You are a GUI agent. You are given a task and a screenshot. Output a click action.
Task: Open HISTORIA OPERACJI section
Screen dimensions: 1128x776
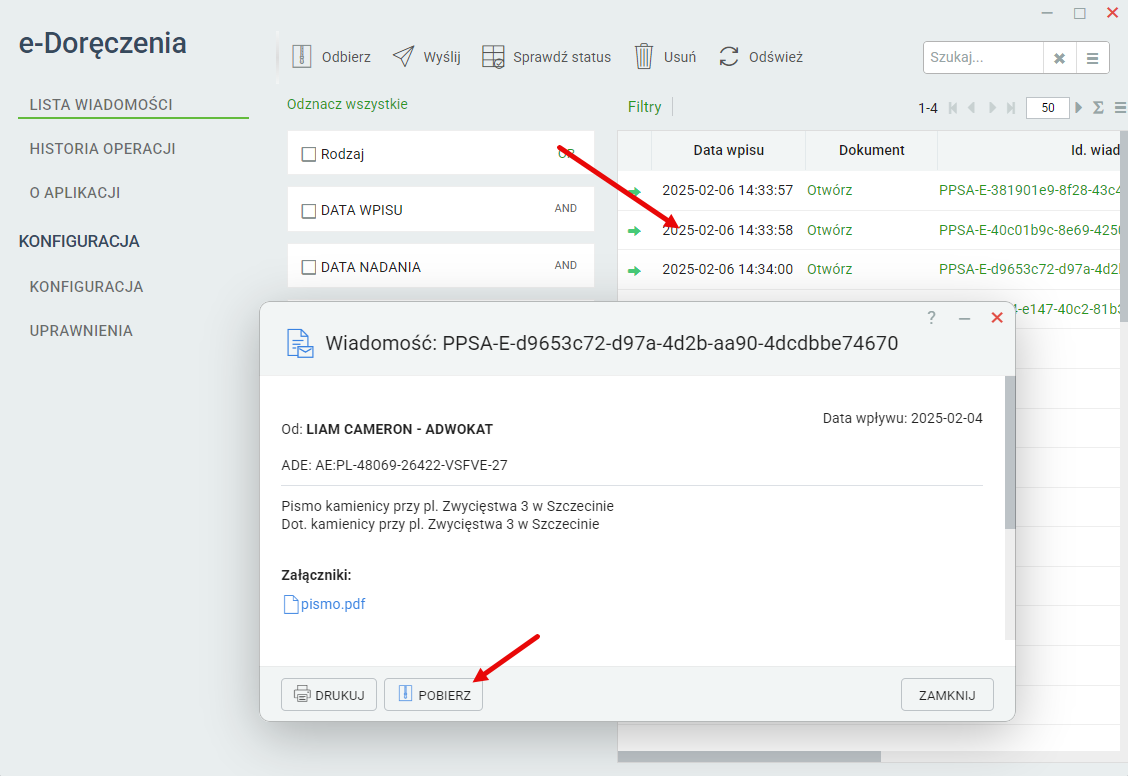[x=102, y=149]
